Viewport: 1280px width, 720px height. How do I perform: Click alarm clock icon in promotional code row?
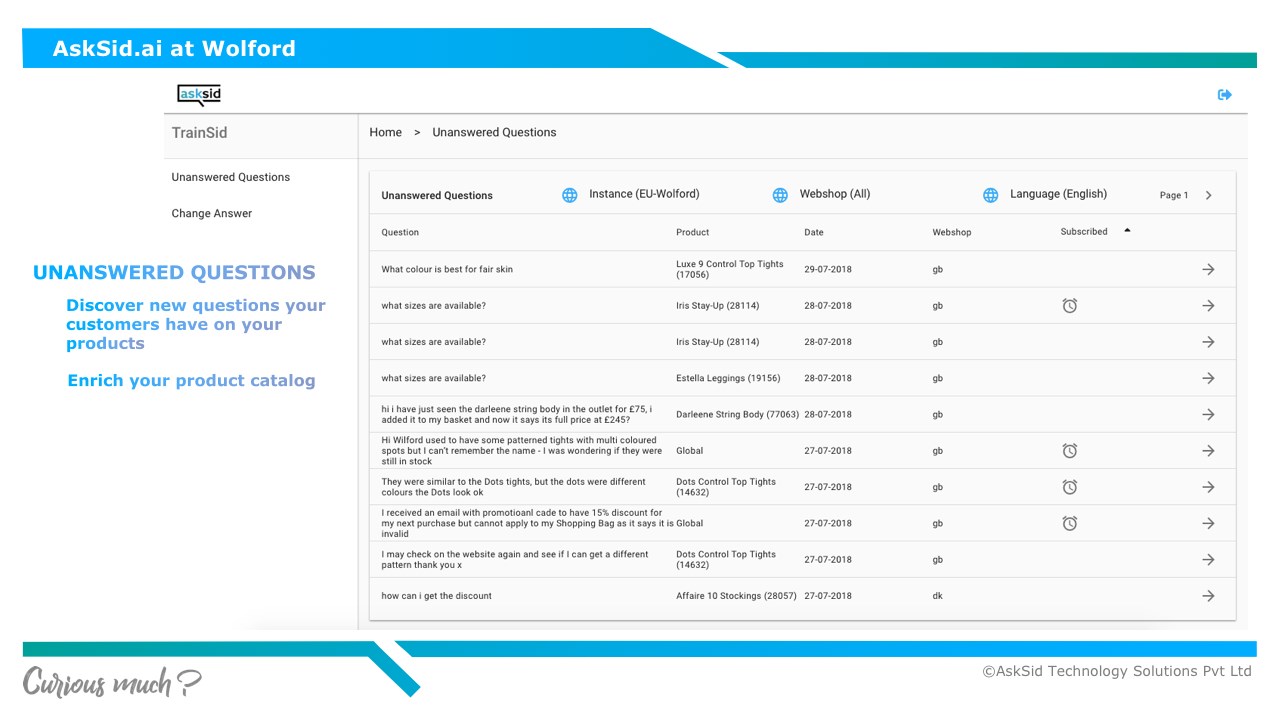(1069, 523)
